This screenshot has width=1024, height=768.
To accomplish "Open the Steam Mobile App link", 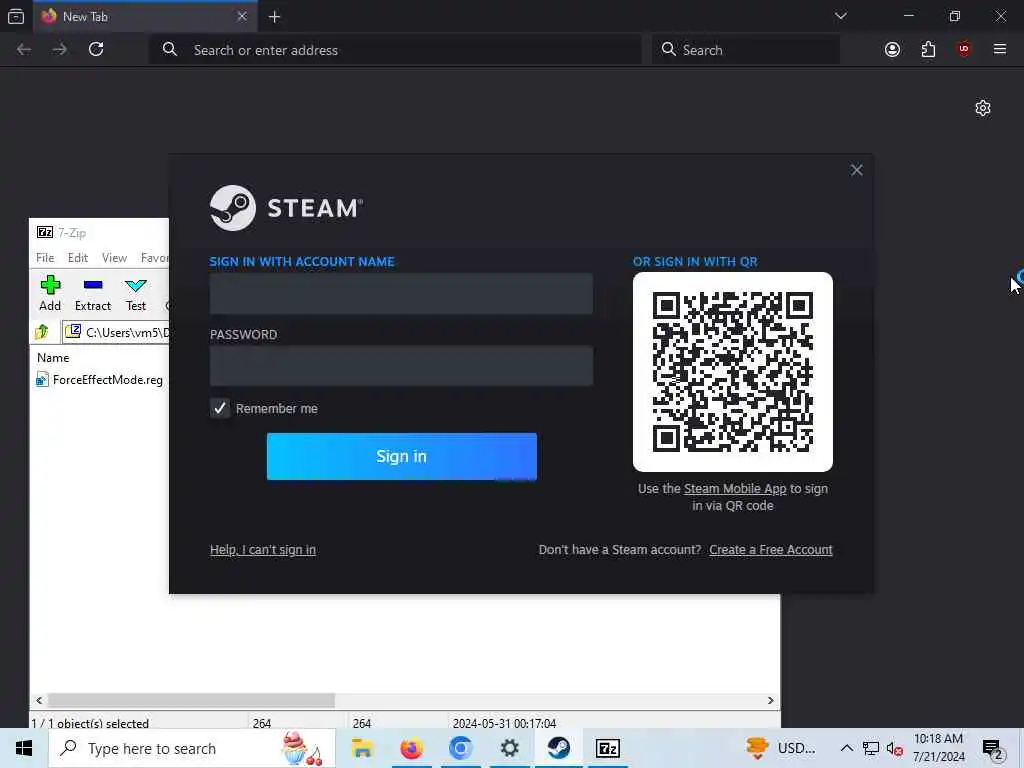I will 735,488.
